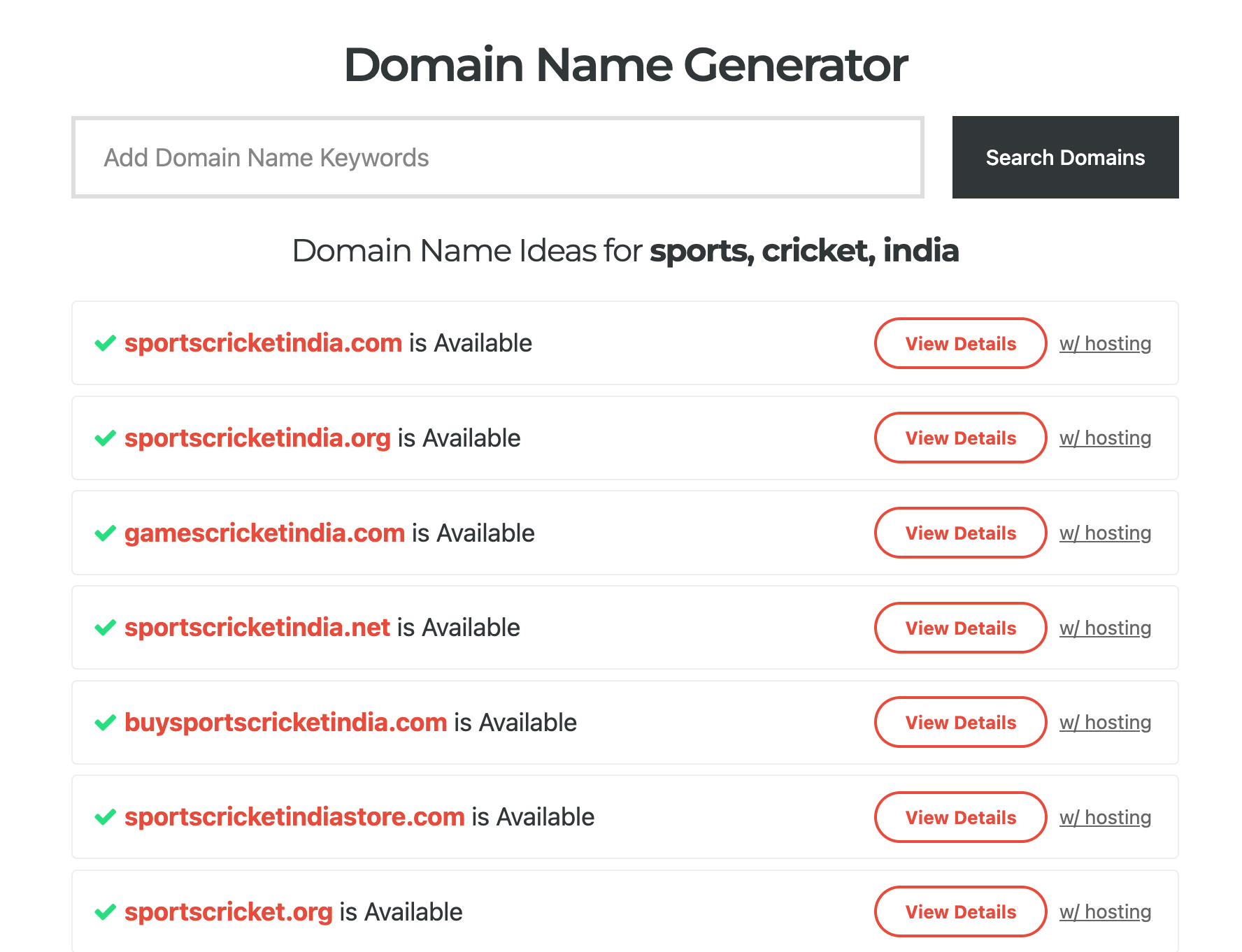View Details for sportscricketindiastore.com
The image size is (1242, 952).
coord(960,817)
